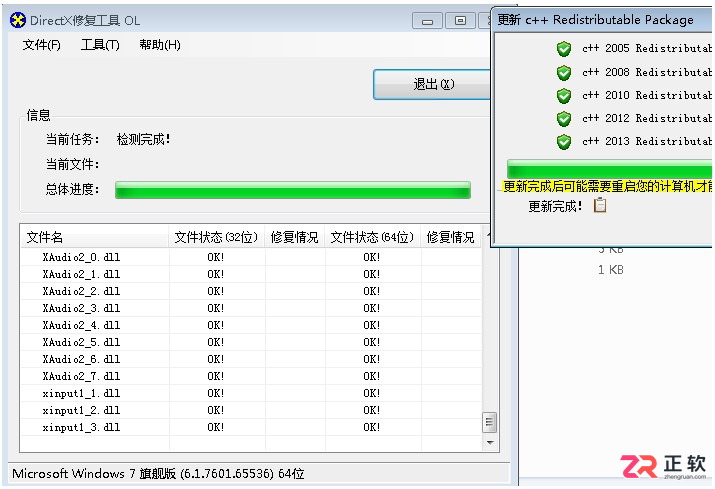
Task: Click the C++ update package progress bar
Action: pos(610,168)
